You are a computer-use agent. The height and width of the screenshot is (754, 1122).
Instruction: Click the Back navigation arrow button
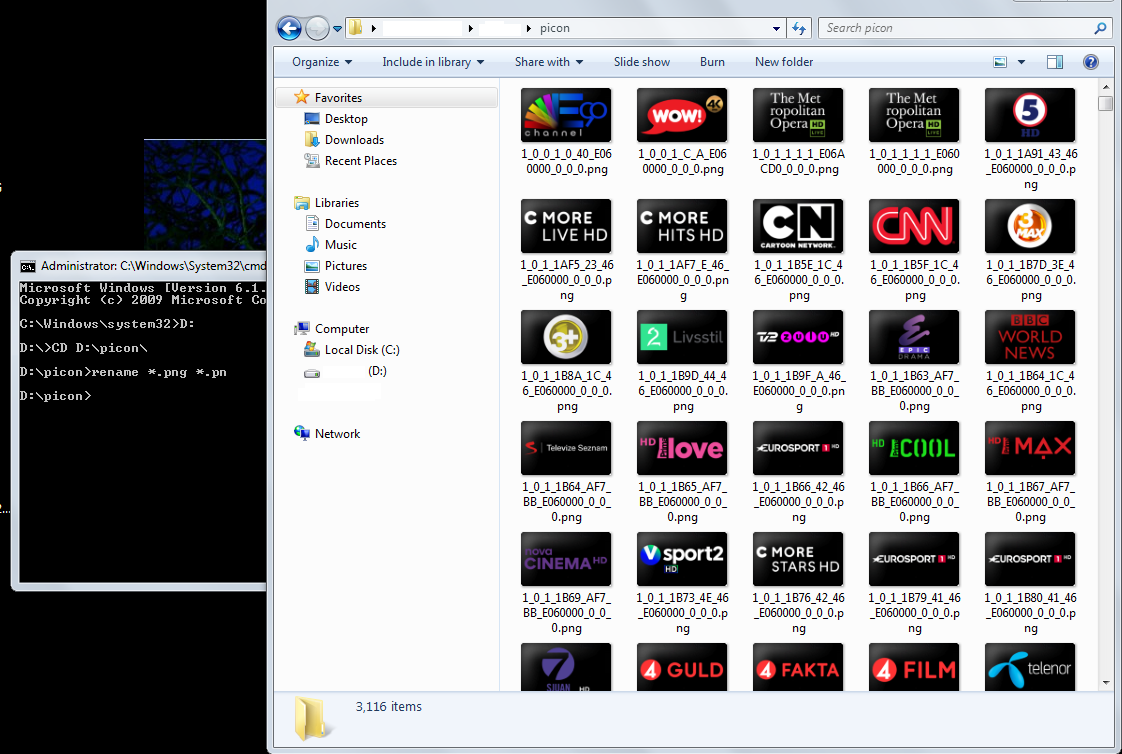289,29
